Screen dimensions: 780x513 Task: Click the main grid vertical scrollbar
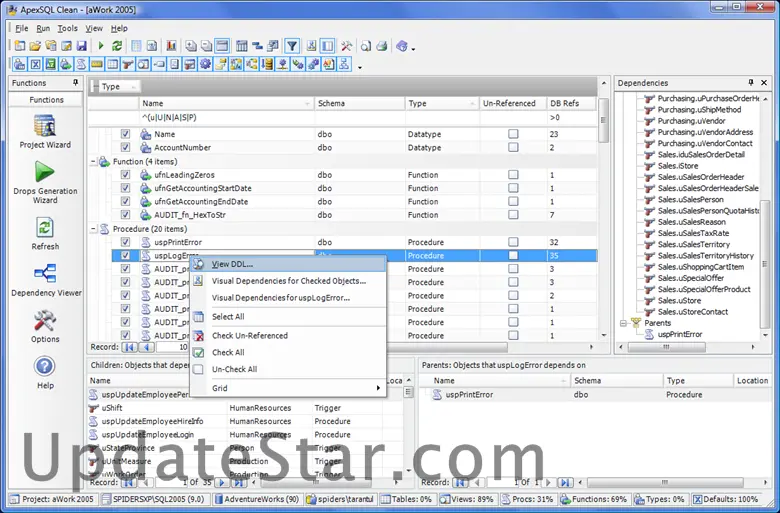pyautogui.click(x=603, y=119)
